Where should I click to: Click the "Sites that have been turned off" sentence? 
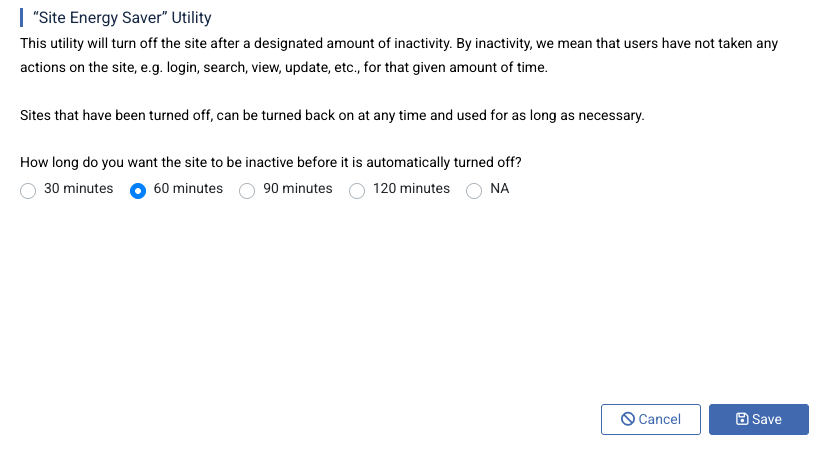[332, 115]
